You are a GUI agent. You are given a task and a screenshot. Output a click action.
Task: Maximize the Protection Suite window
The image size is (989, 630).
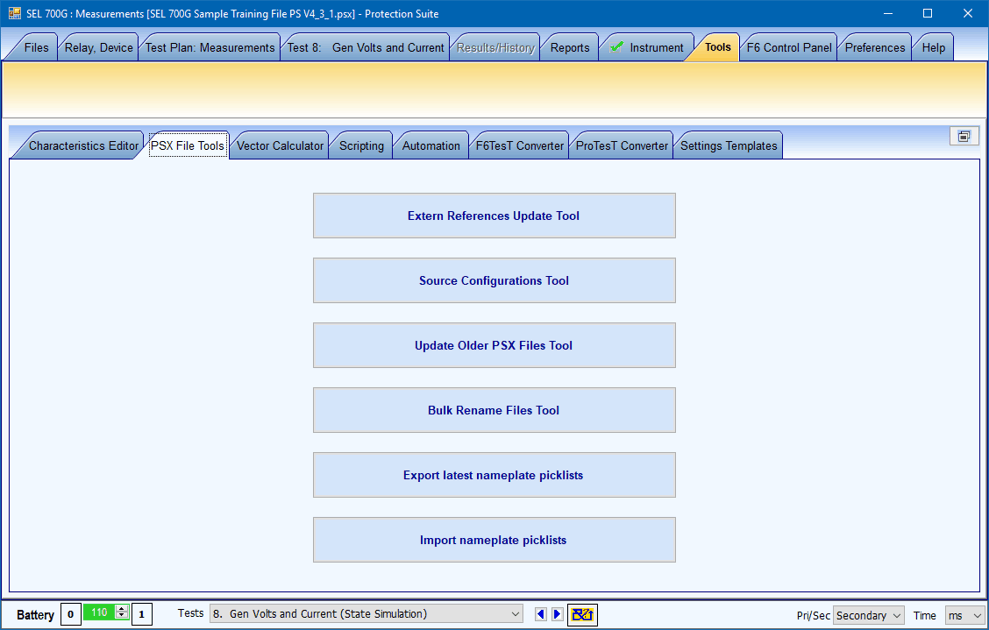click(927, 13)
